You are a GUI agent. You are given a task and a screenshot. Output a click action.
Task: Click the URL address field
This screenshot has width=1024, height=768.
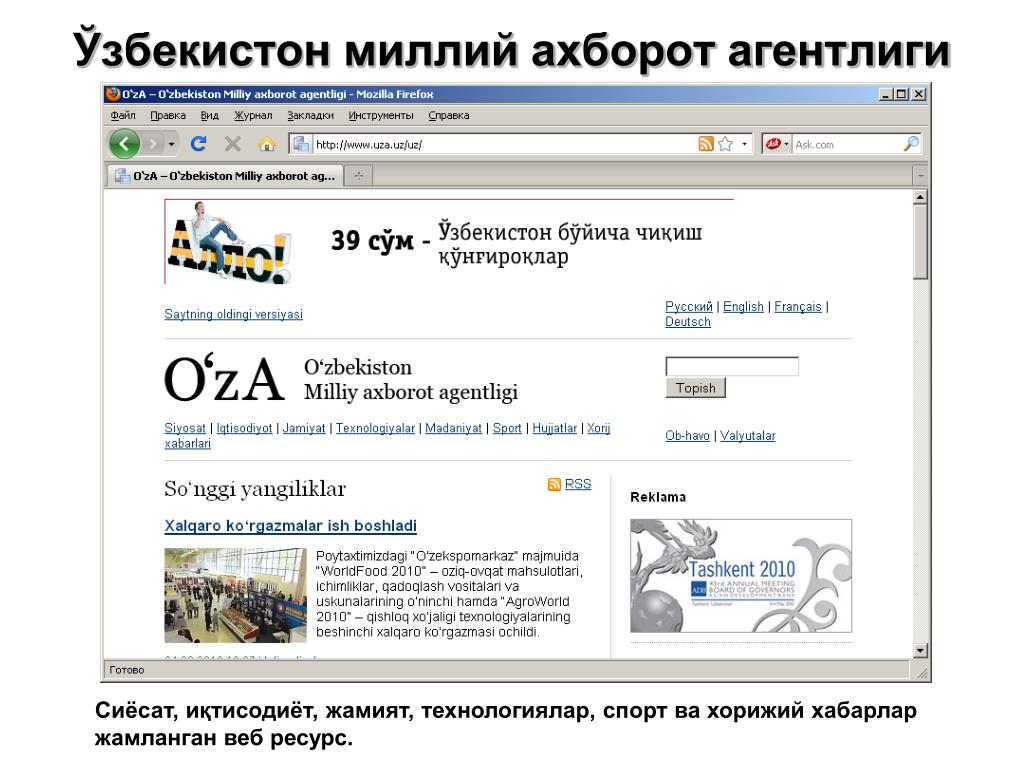505,144
